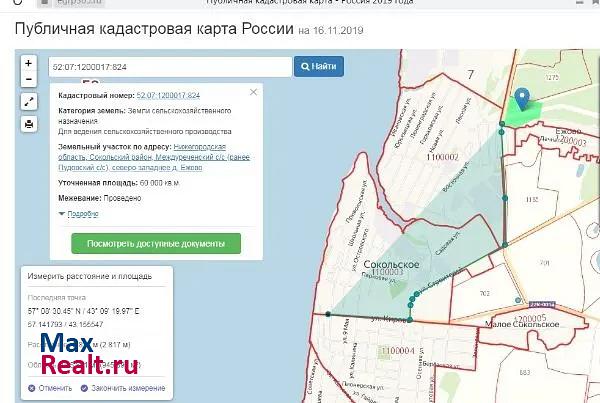Click the print map icon
The height and width of the screenshot is (403, 600).
[29, 123]
